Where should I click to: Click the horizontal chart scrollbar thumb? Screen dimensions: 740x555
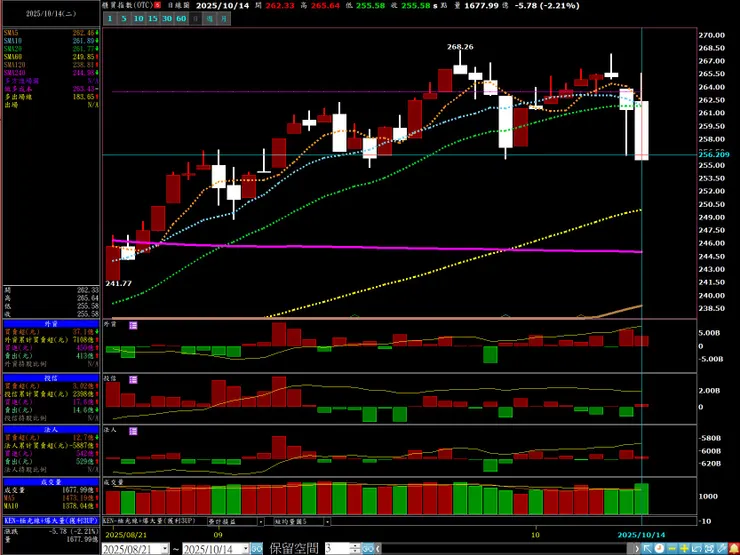(631, 548)
